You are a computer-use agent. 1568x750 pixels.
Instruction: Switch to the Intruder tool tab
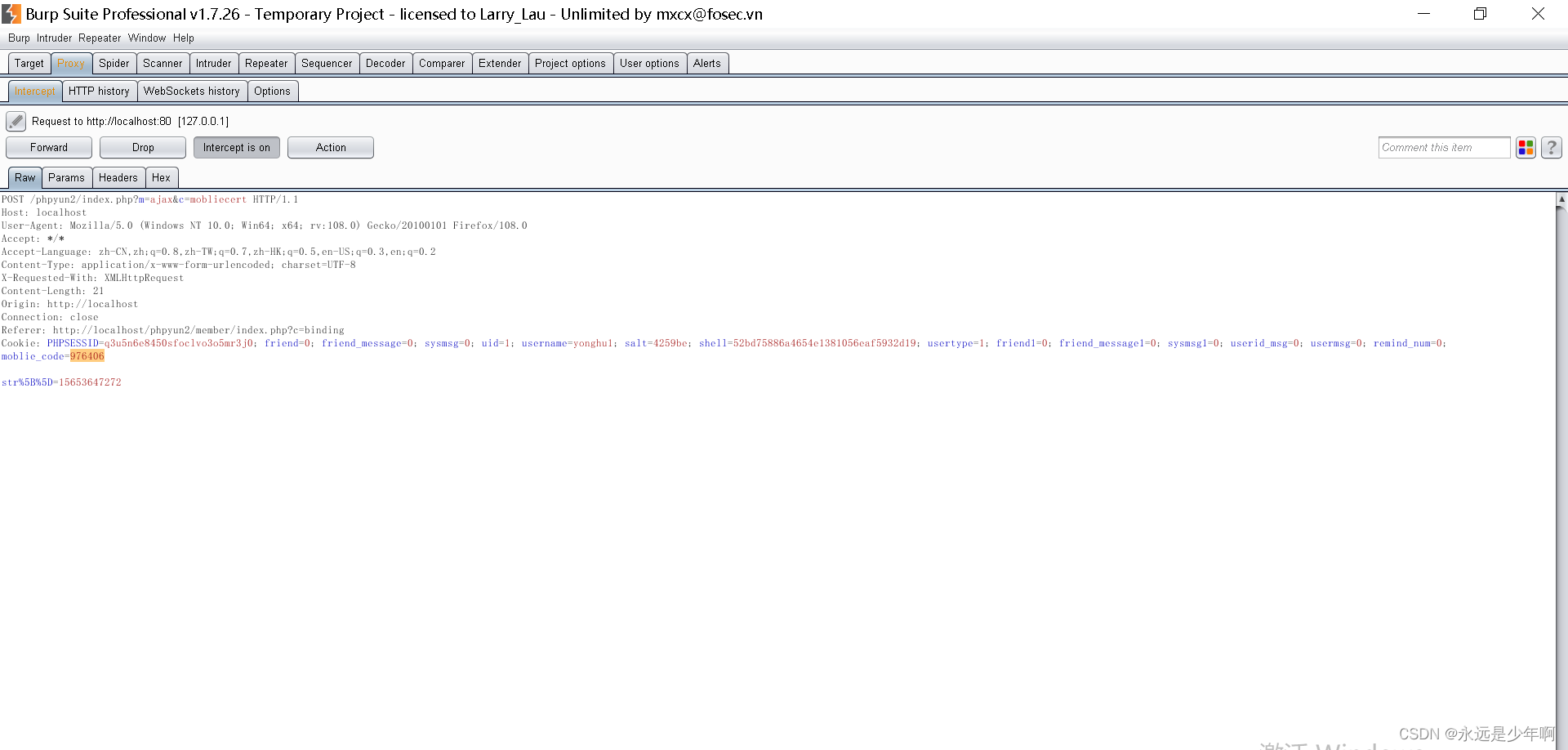214,64
